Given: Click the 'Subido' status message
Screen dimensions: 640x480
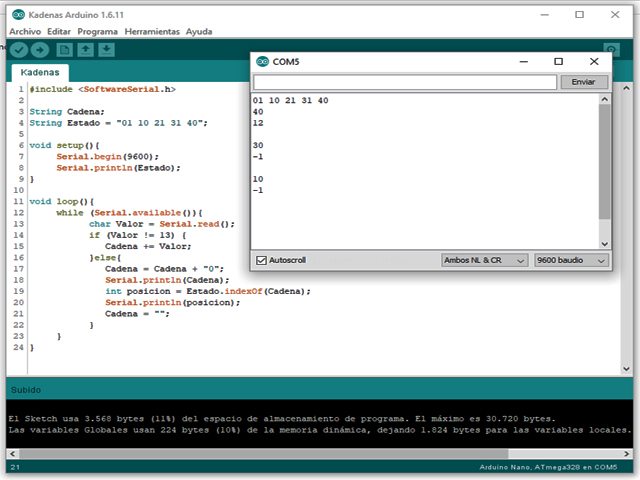Looking at the screenshot, I should pyautogui.click(x=26, y=390).
